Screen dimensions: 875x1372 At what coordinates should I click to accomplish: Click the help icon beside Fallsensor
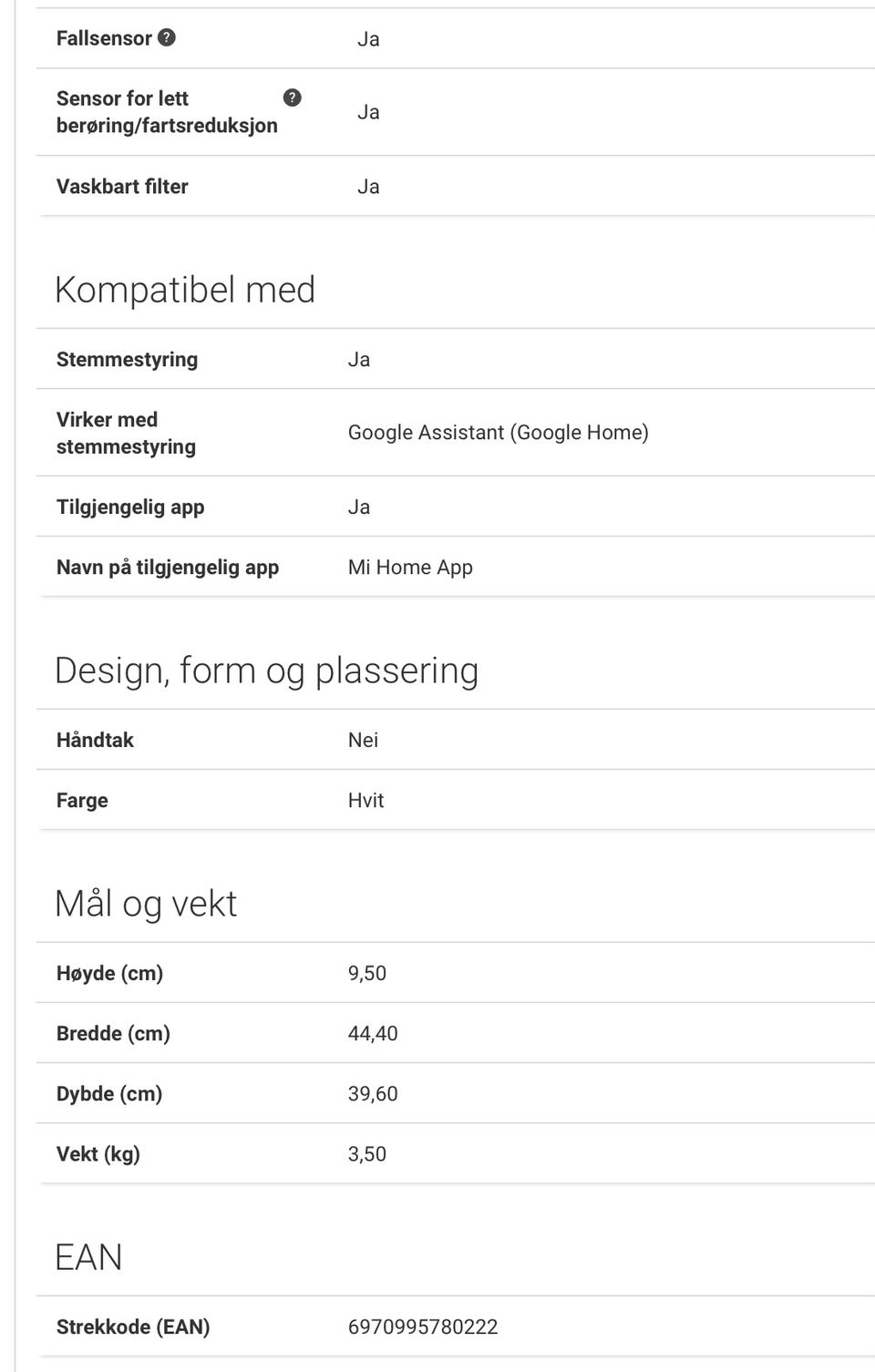tap(167, 37)
